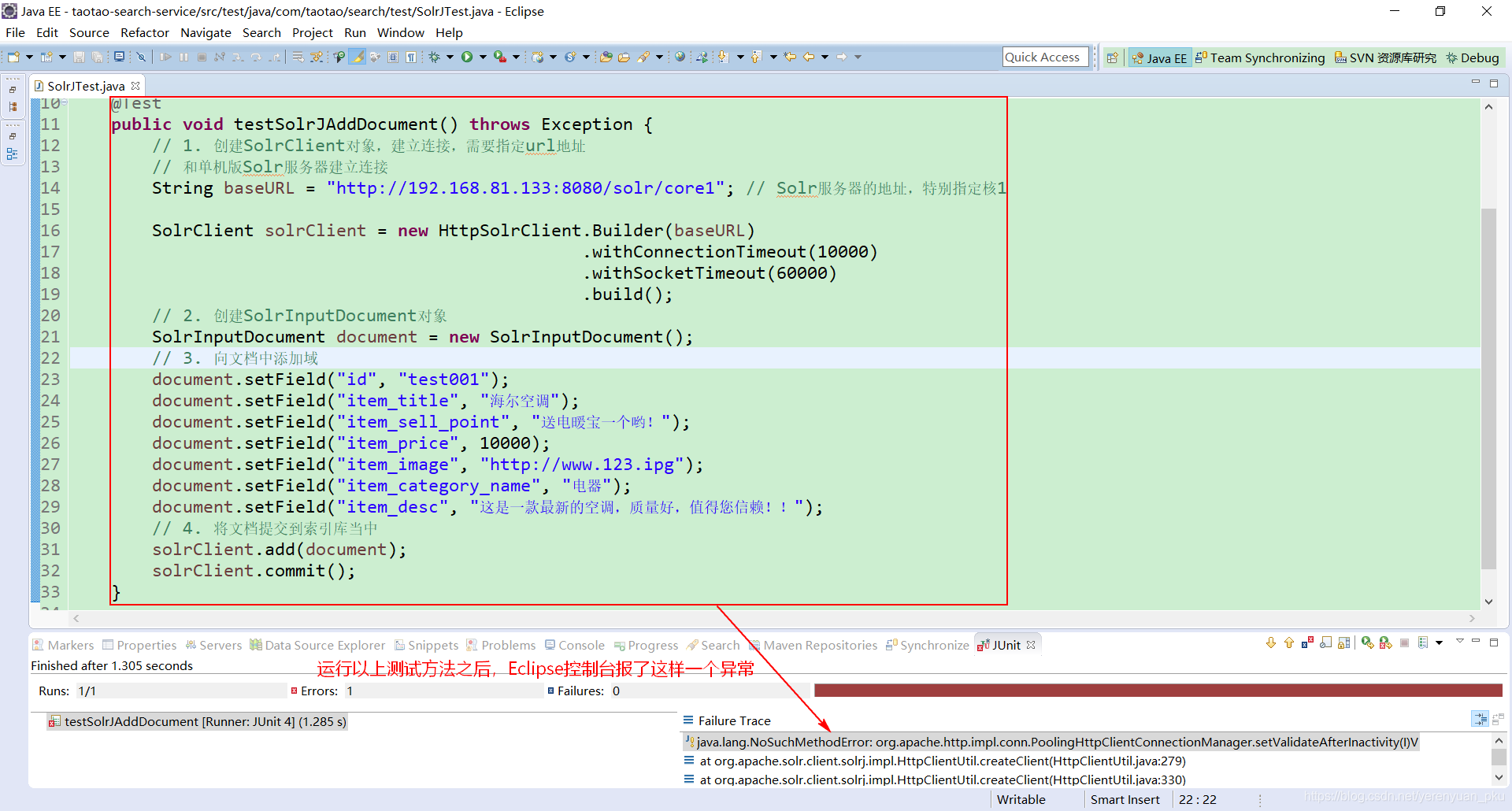The width and height of the screenshot is (1512, 811).
Task: Show Next Failure in JUnit panel
Action: click(1271, 643)
